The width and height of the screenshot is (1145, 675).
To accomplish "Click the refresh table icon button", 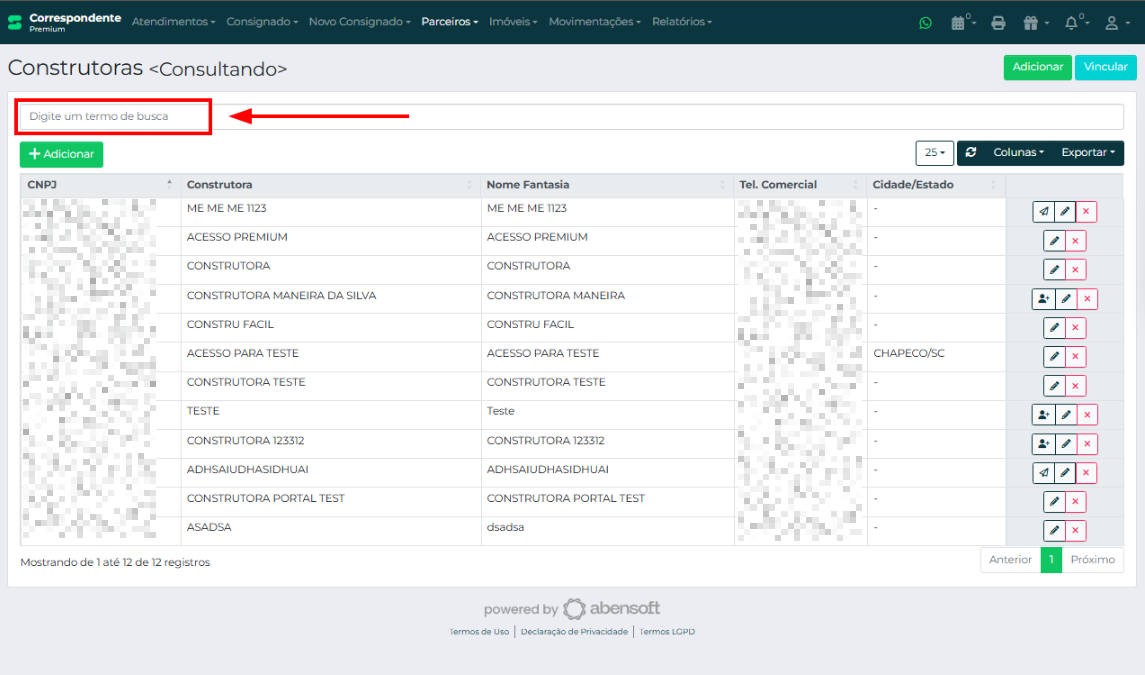I will tap(971, 153).
